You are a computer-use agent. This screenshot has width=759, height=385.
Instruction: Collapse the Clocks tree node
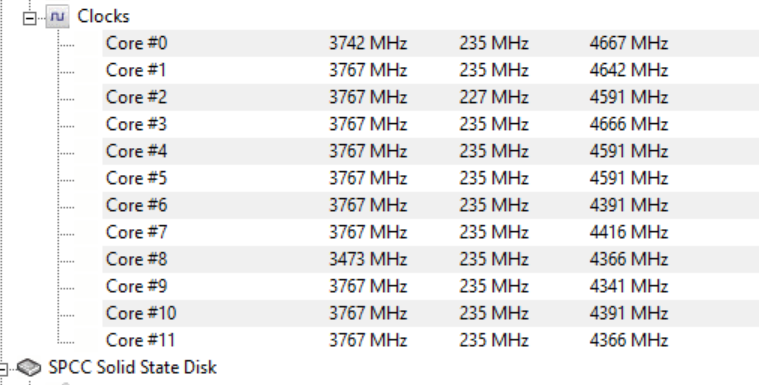pyautogui.click(x=30, y=18)
